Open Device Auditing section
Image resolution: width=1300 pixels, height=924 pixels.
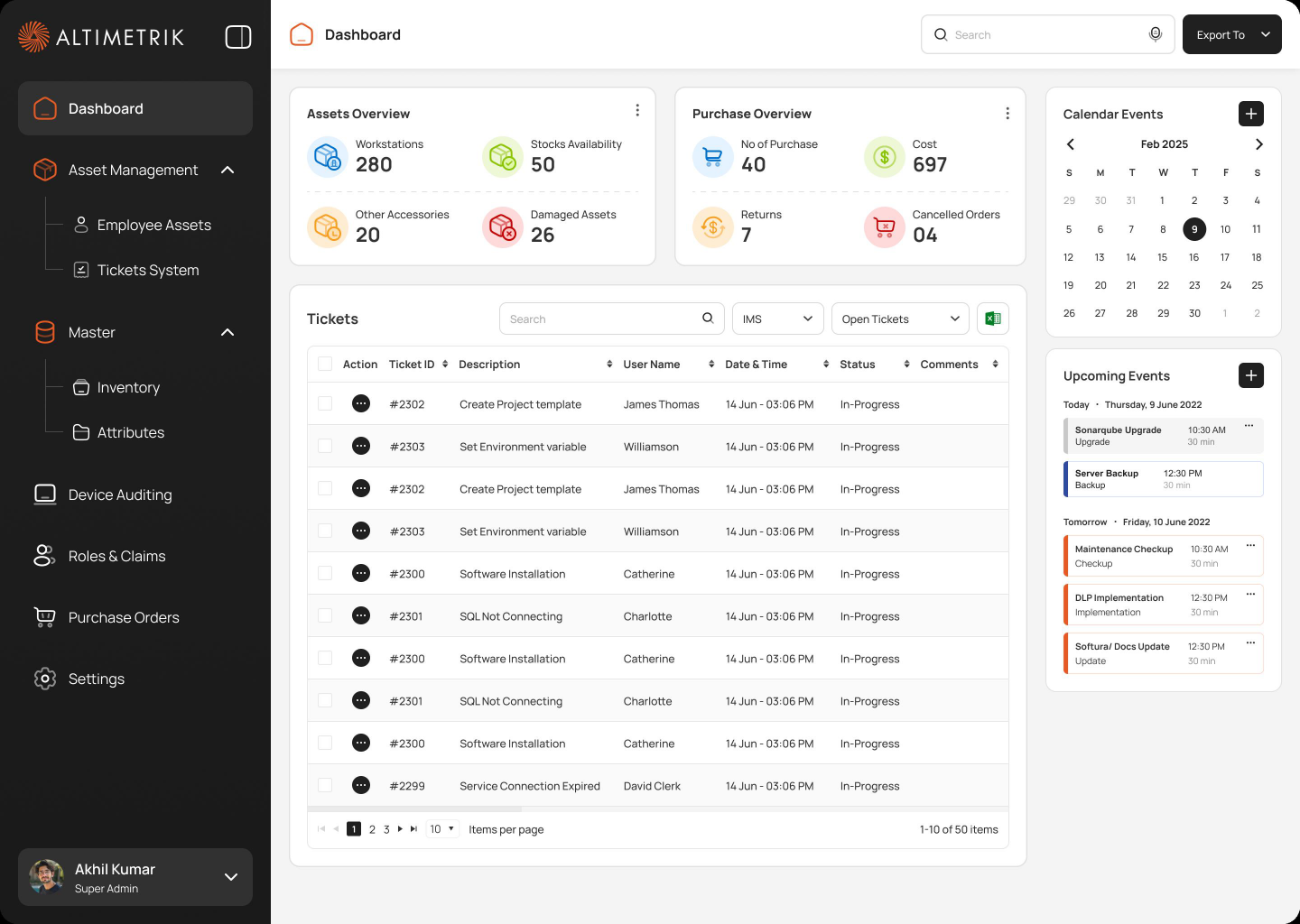pos(103,494)
